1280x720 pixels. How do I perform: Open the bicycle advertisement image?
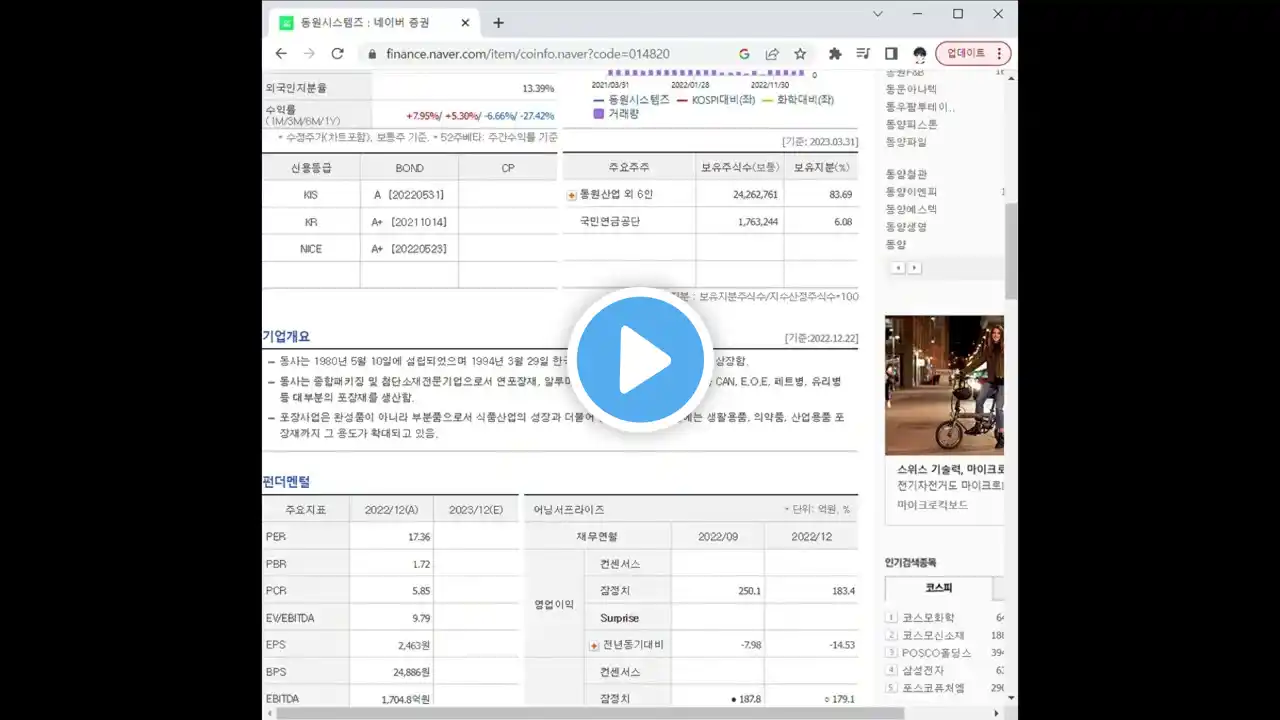pos(944,385)
